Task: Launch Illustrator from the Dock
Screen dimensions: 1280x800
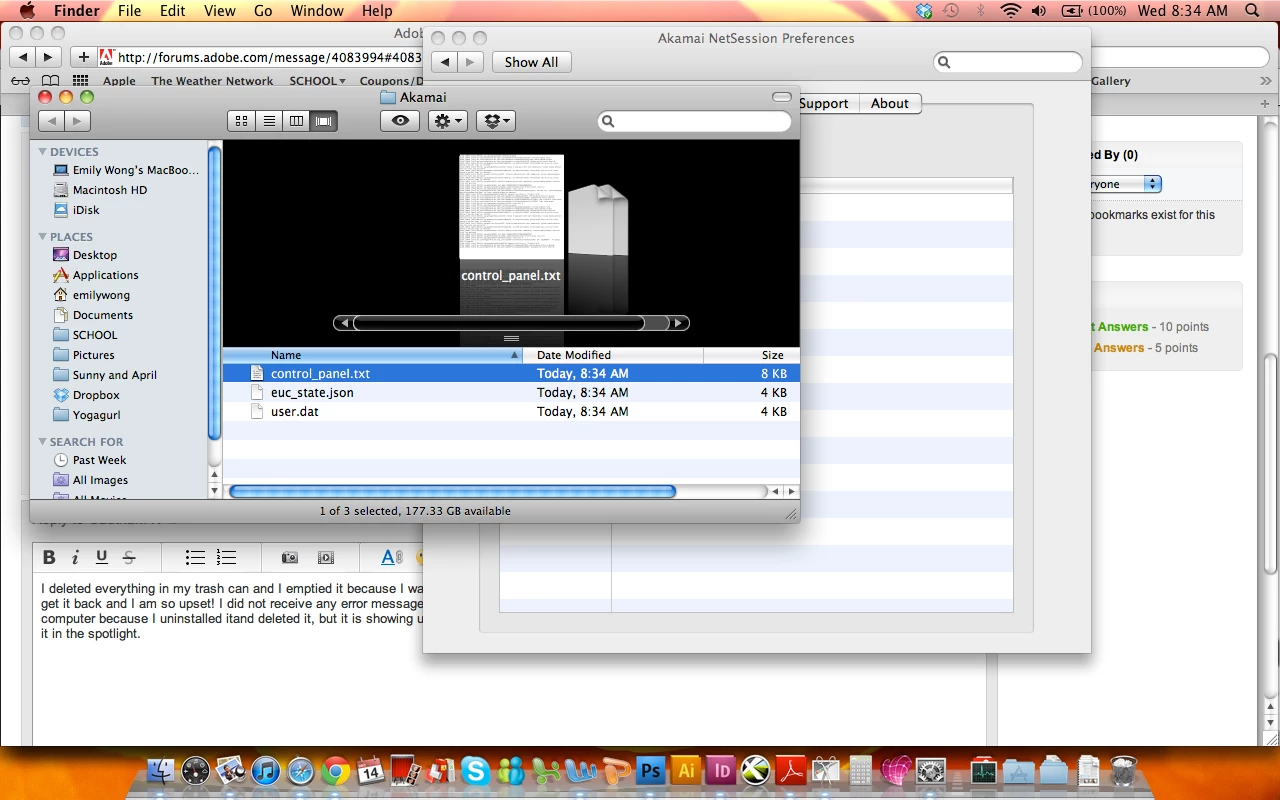Action: [x=686, y=771]
